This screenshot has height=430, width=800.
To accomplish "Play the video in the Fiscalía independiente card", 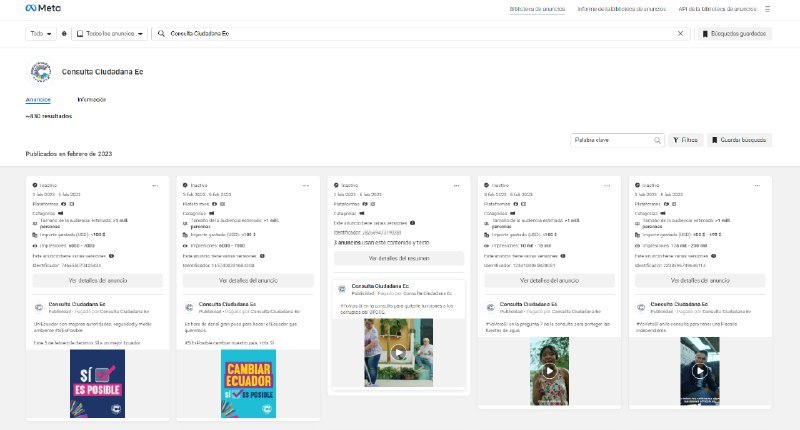I will (699, 371).
